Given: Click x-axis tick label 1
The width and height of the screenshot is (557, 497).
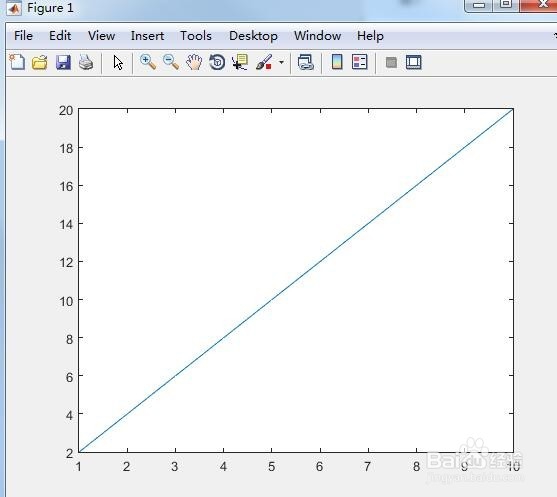Looking at the screenshot, I should coord(79,466).
